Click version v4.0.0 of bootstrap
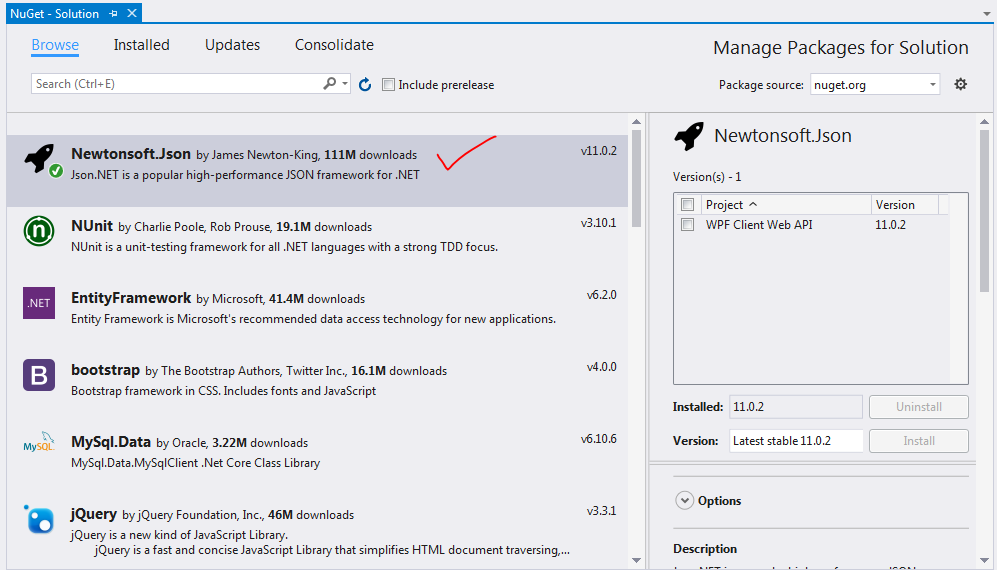The image size is (997, 570). coord(602,367)
